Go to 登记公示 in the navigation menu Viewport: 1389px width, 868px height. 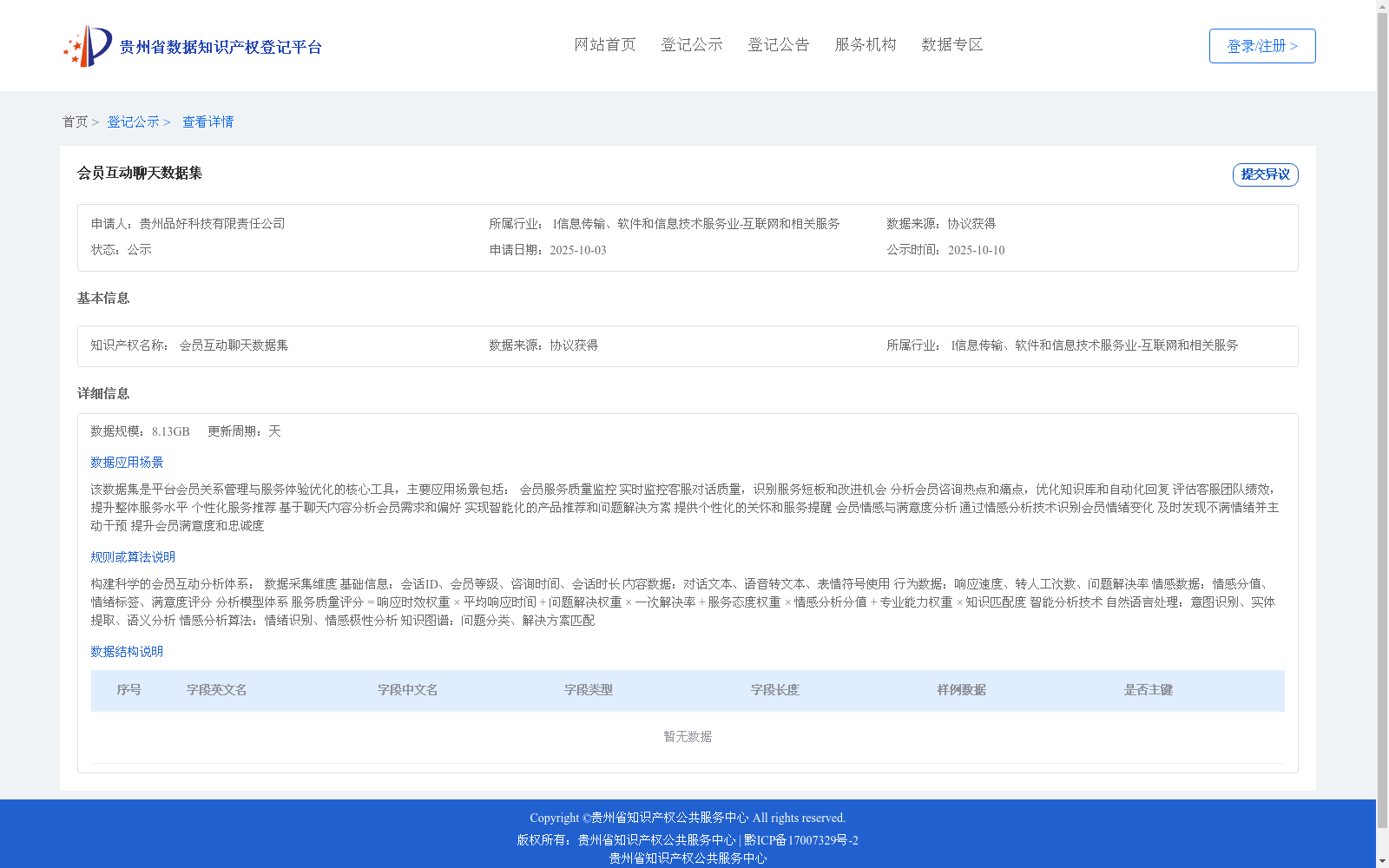pyautogui.click(x=692, y=44)
